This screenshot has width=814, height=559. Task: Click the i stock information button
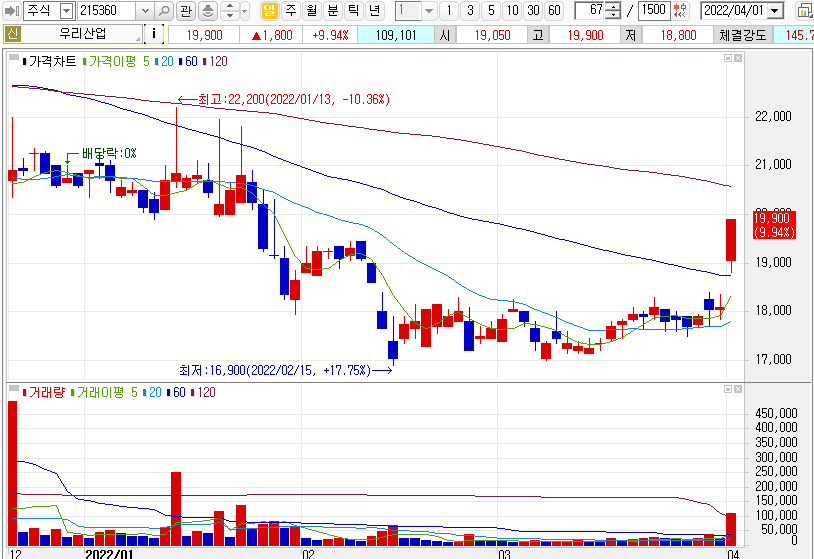[x=153, y=35]
